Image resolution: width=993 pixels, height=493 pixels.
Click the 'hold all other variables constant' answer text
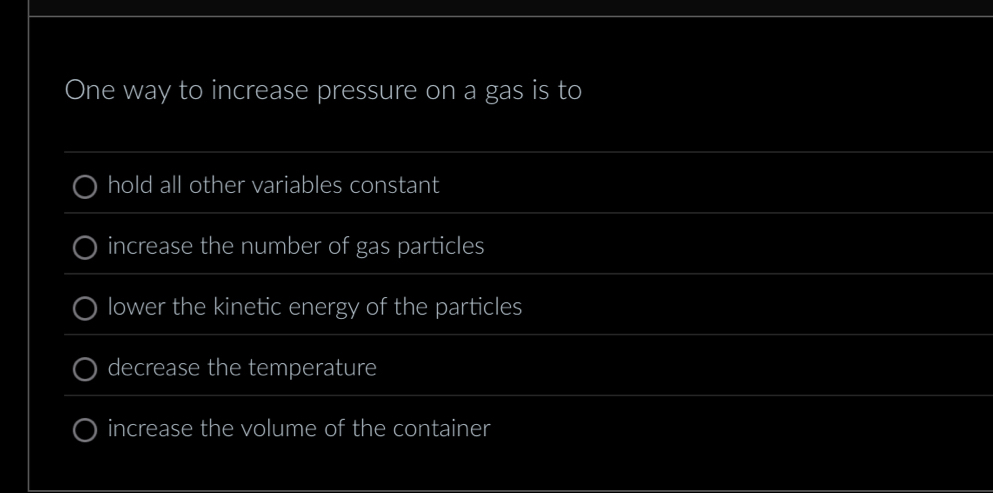coord(273,185)
